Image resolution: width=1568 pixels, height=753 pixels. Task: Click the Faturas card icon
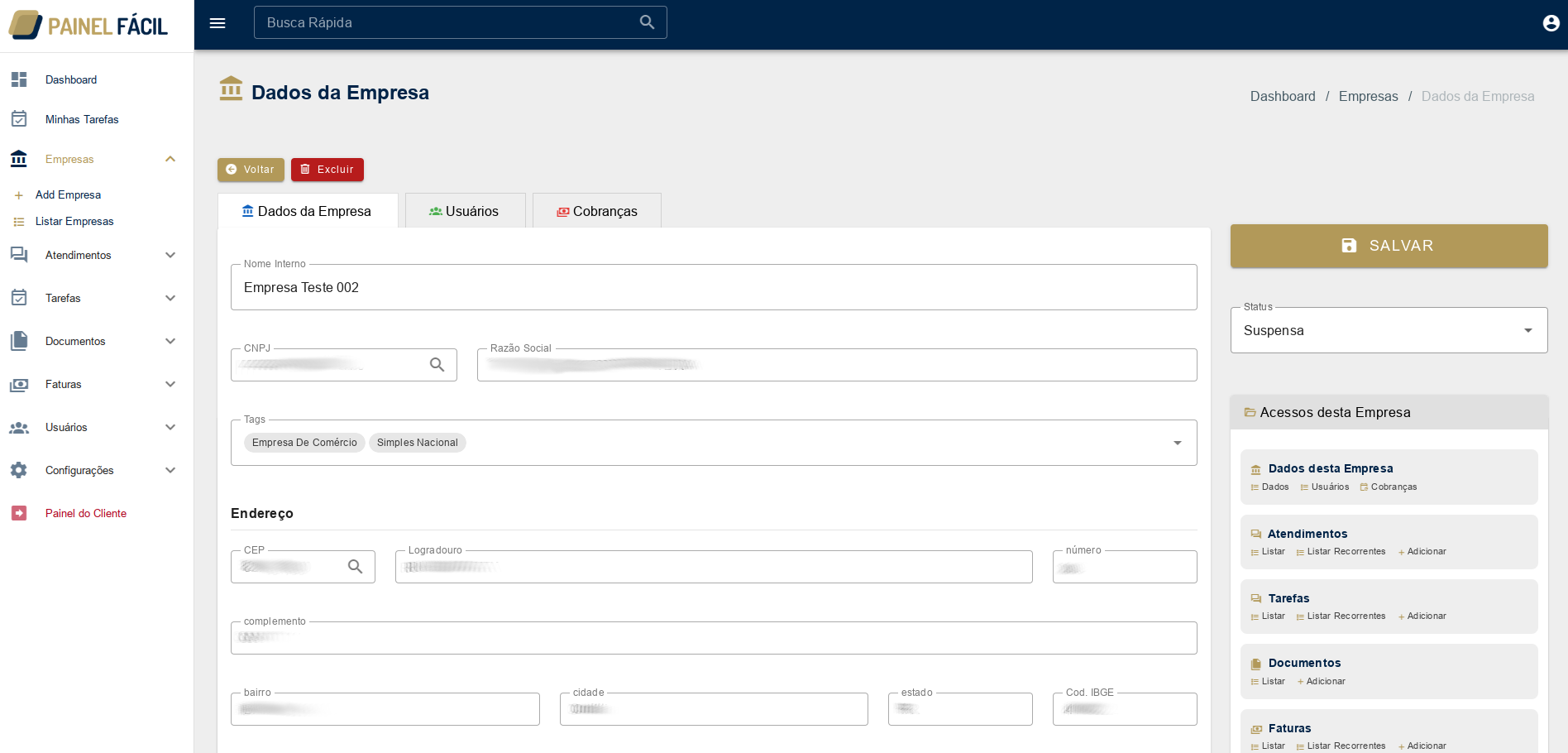click(1256, 729)
